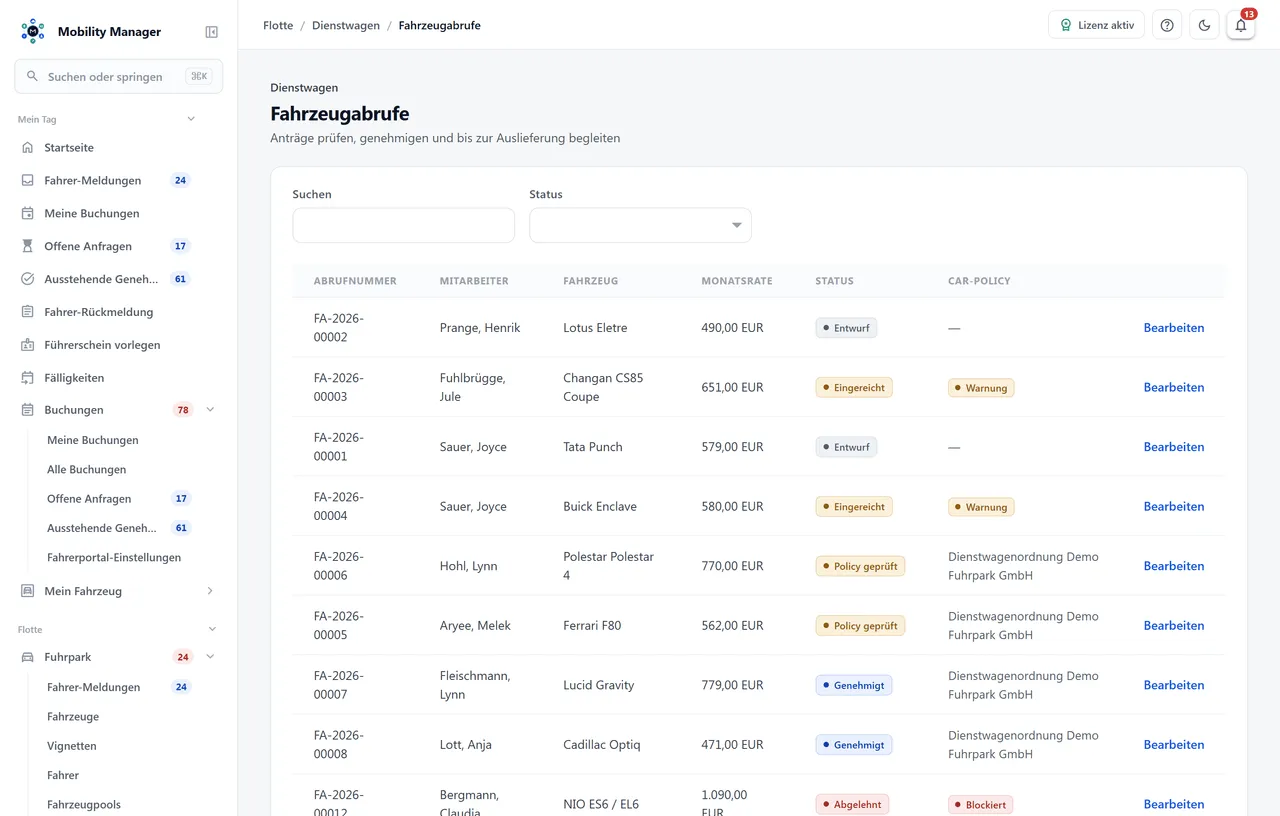This screenshot has height=816, width=1280.
Task: Expand the Mein Fahrzeug submenu chevron
Action: pyautogui.click(x=210, y=591)
